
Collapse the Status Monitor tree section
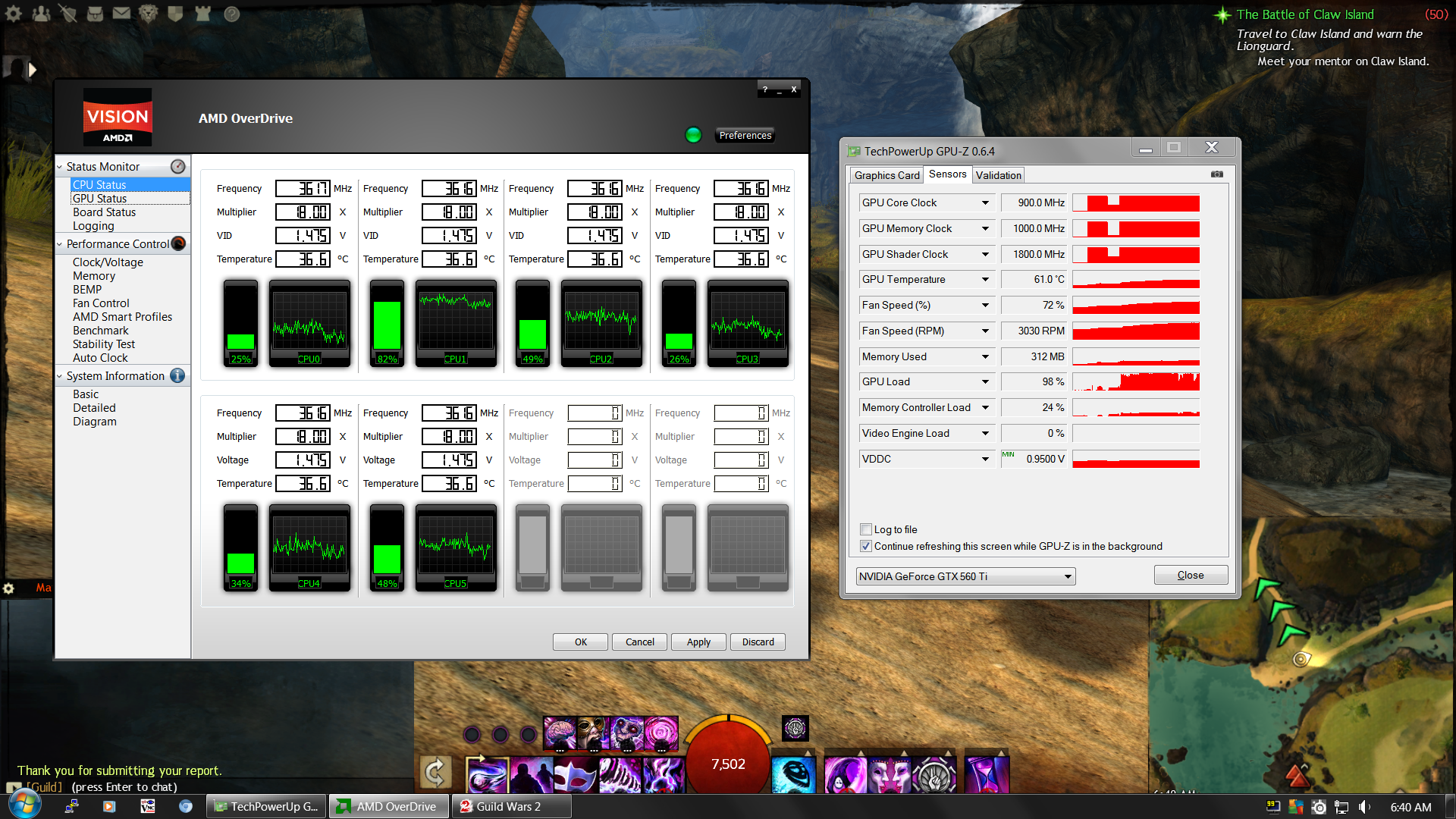click(60, 167)
